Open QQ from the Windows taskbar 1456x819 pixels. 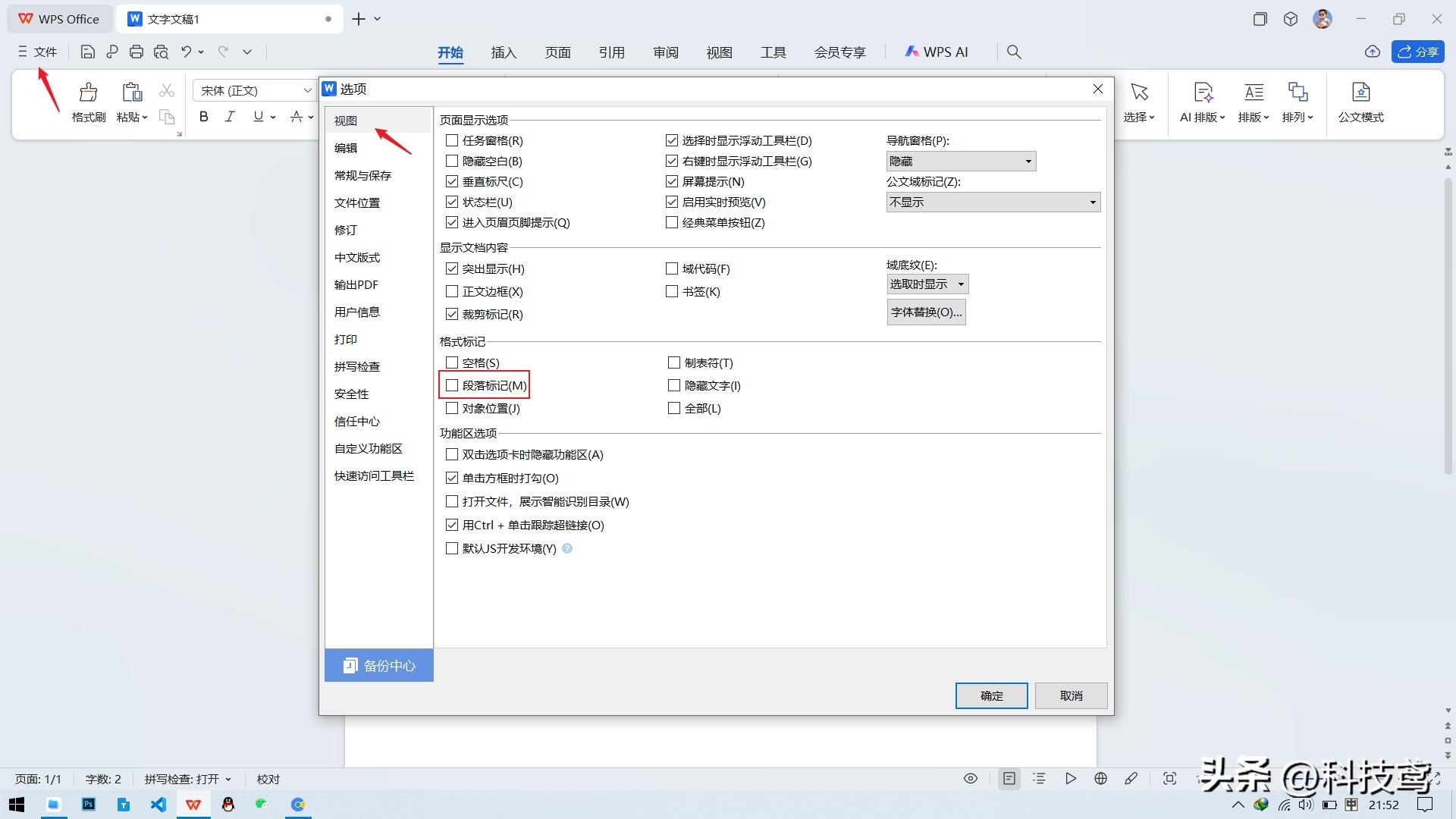point(228,804)
